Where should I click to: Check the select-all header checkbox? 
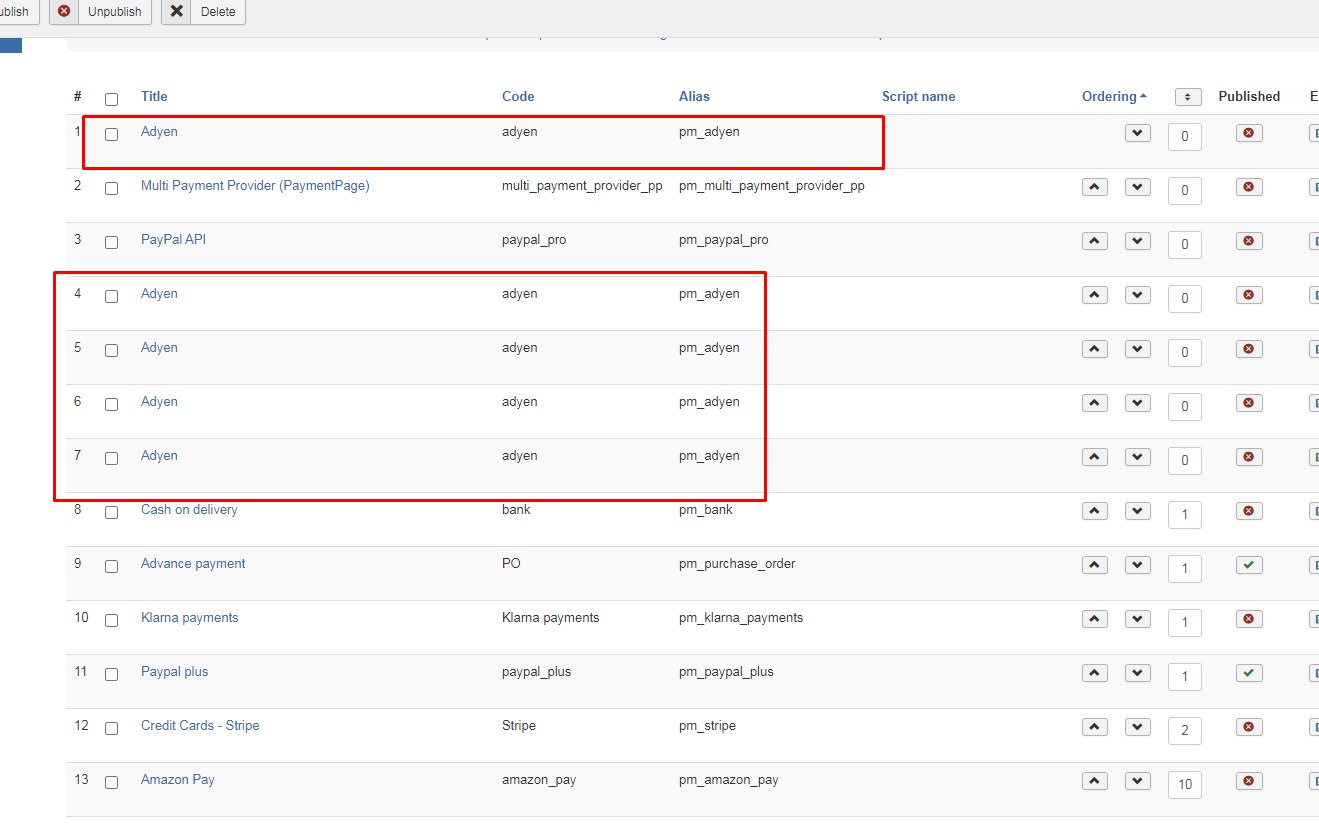click(111, 99)
